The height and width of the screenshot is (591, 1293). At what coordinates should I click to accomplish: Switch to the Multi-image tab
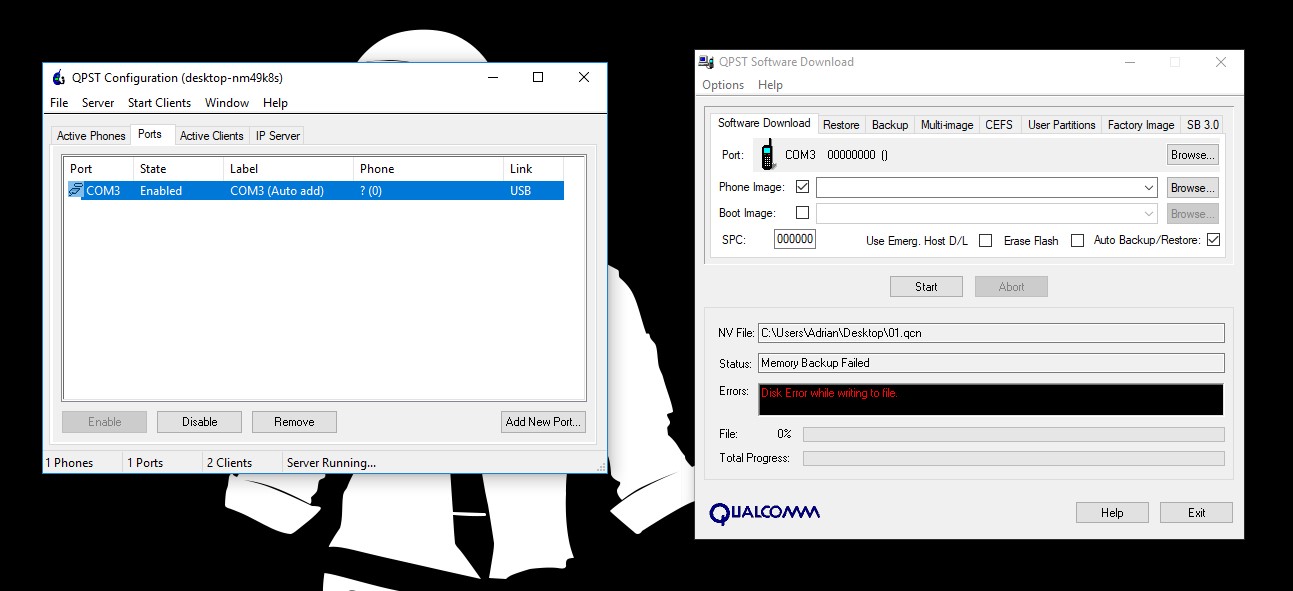click(946, 125)
